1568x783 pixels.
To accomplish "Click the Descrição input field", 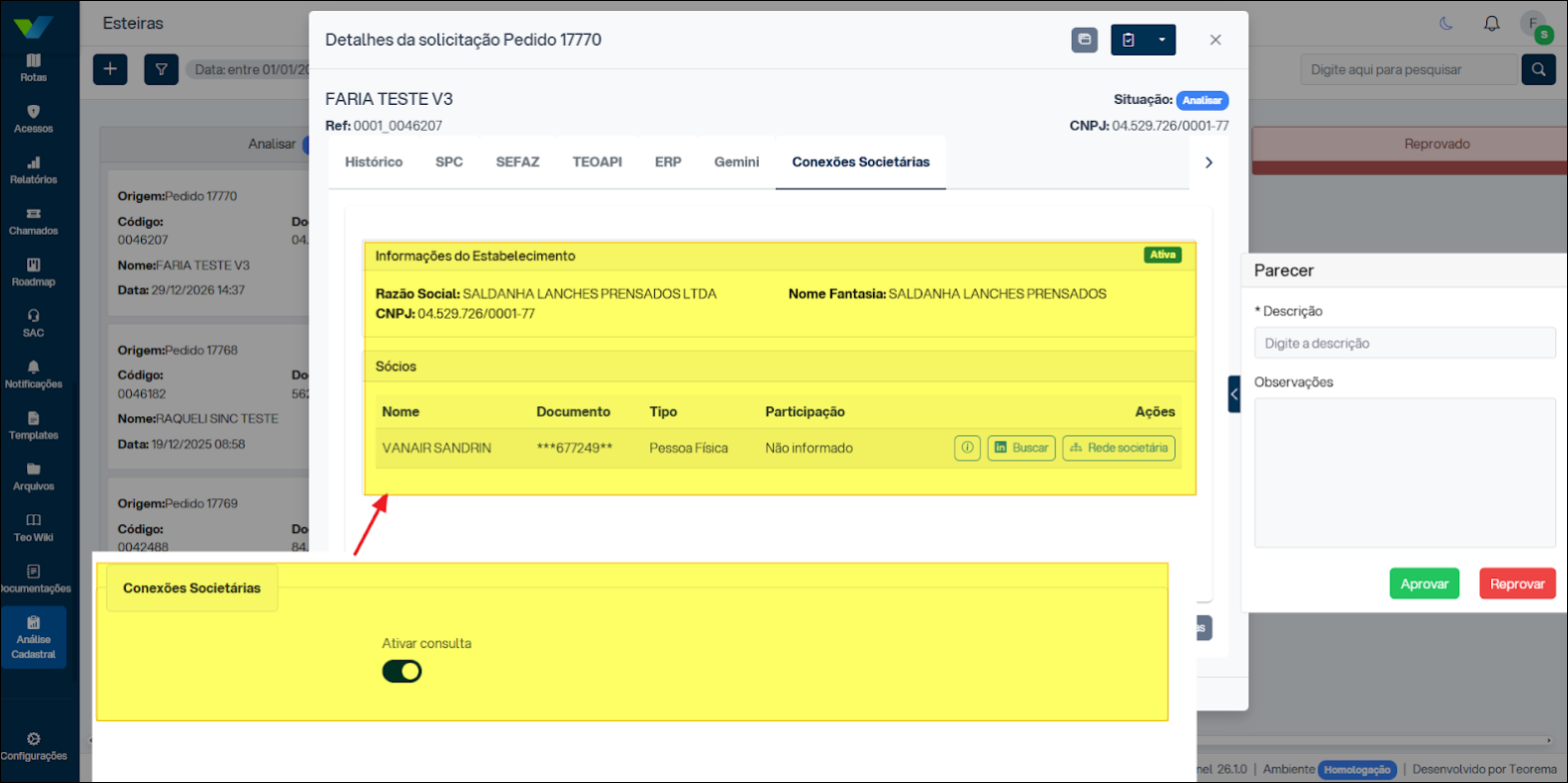I will pos(1404,344).
